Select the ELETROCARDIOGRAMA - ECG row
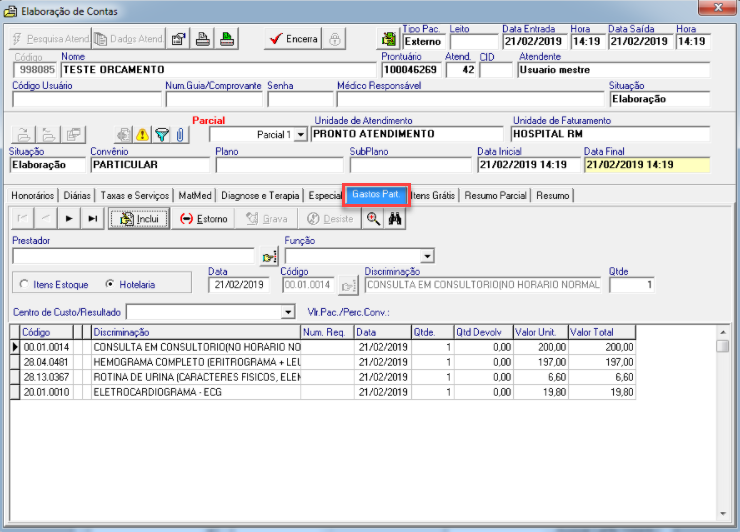This screenshot has width=740, height=532. (x=323, y=392)
